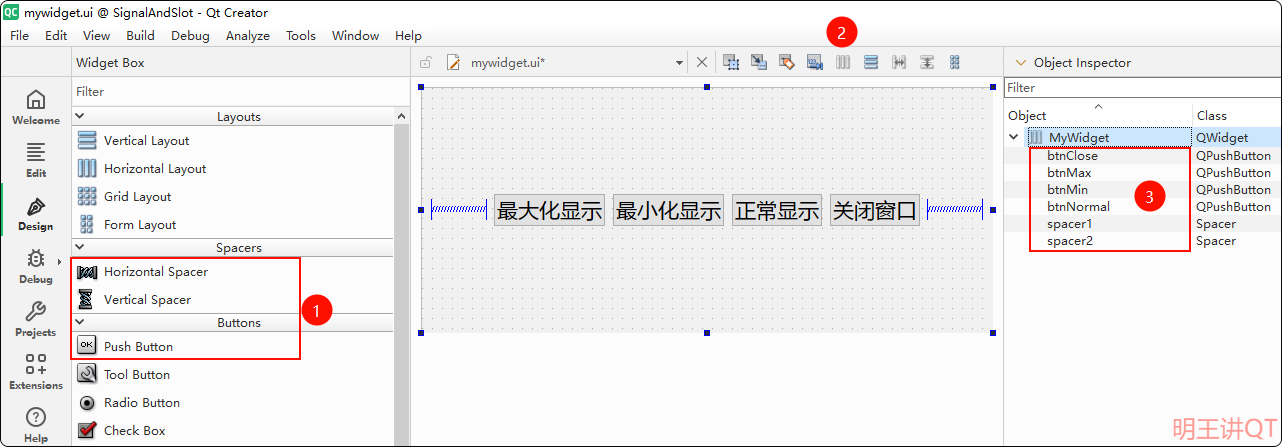1282x447 pixels.
Task: Sort by the Object column header
Action: click(1098, 113)
